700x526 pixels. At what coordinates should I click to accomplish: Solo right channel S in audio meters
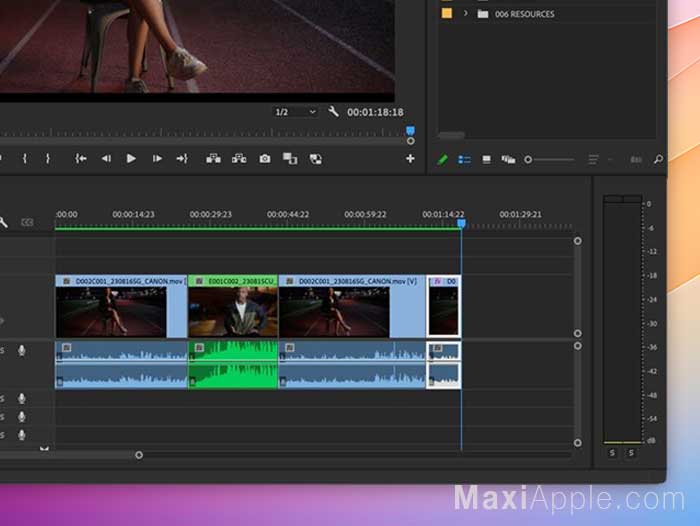pyautogui.click(x=631, y=453)
